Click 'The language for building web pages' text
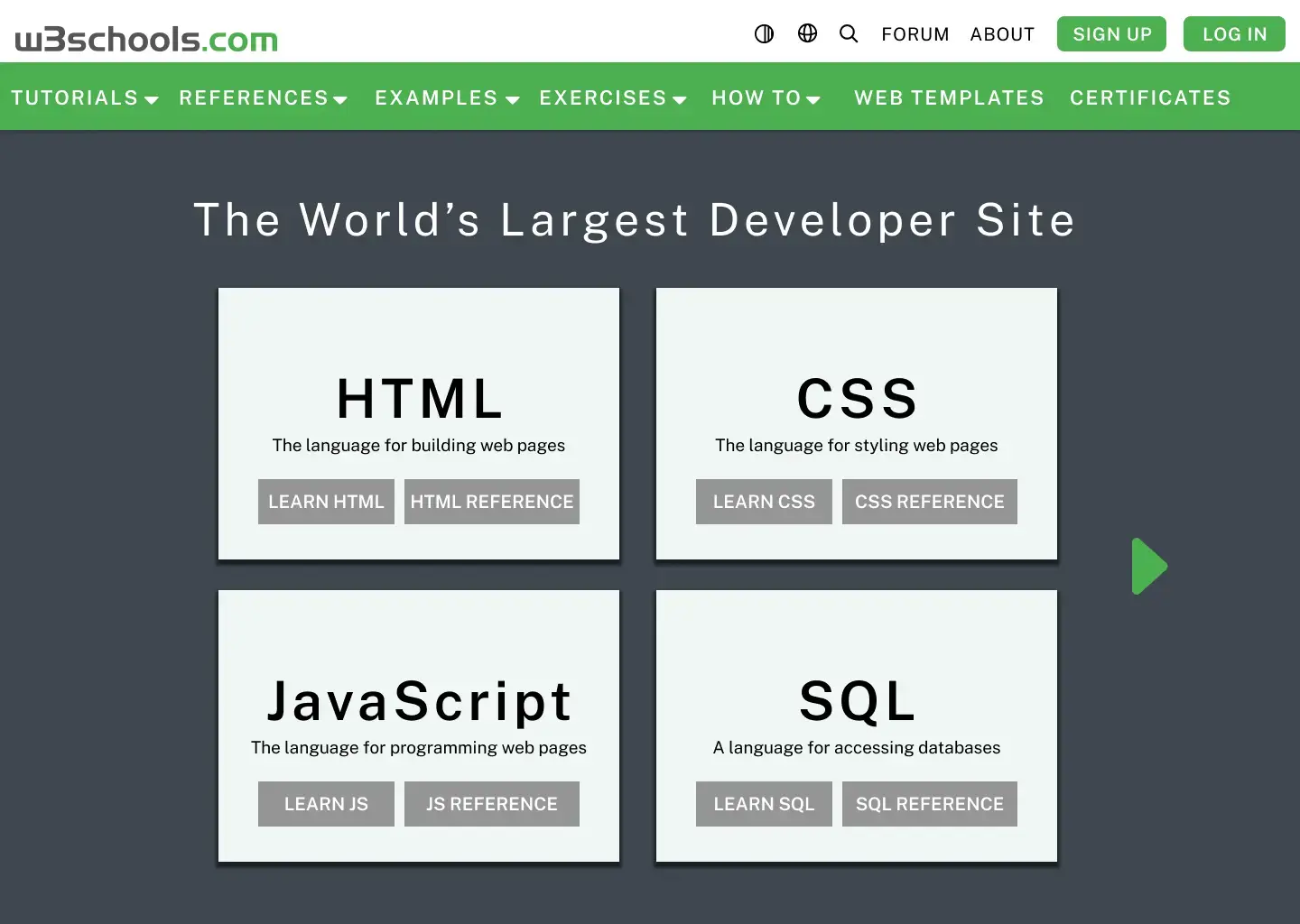Viewport: 1300px width, 924px height. pyautogui.click(x=419, y=446)
